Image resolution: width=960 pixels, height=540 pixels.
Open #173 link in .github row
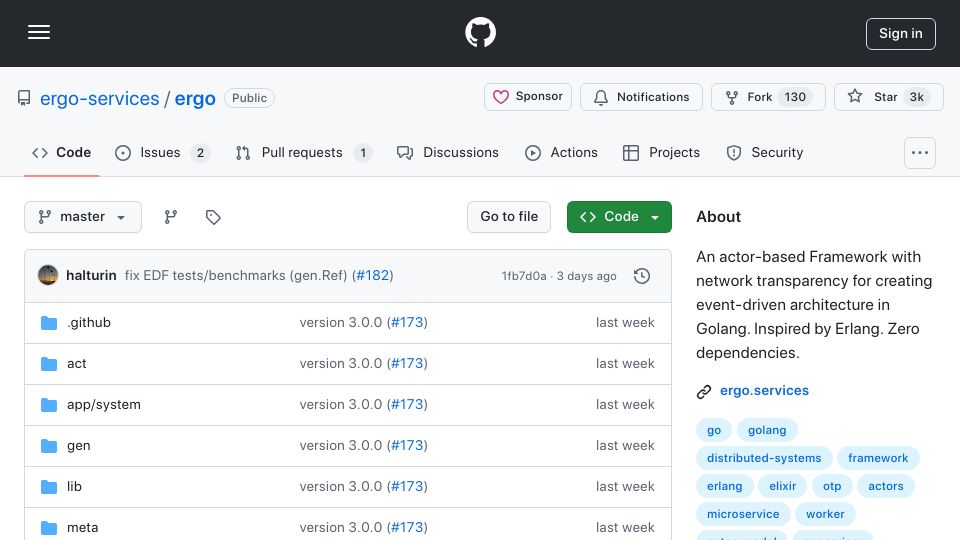pyautogui.click(x=407, y=323)
